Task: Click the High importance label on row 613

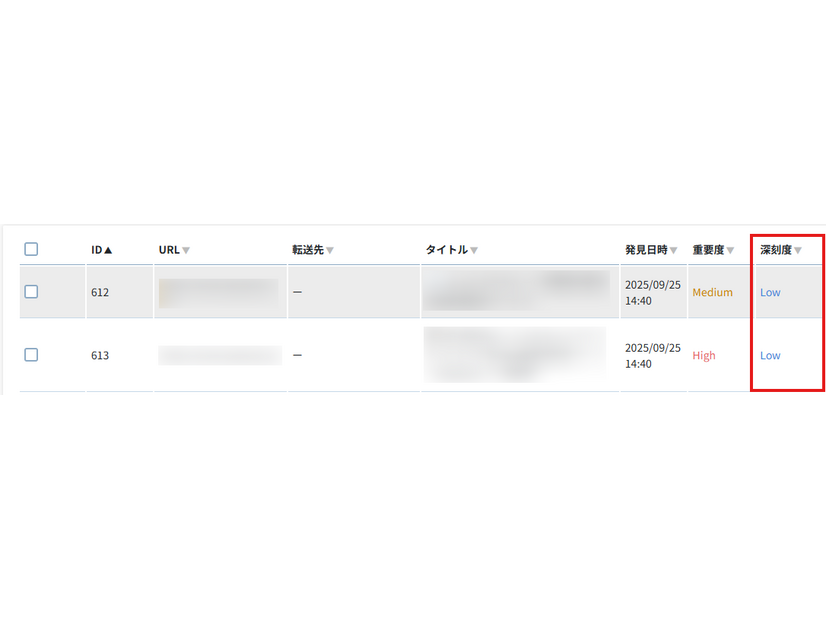Action: [x=704, y=355]
